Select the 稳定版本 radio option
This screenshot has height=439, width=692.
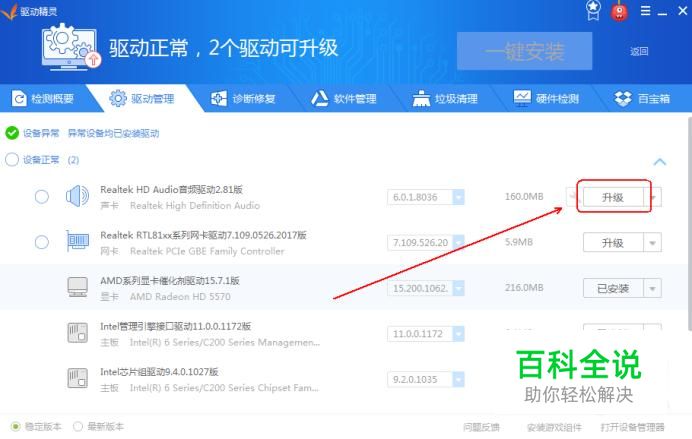click(x=16, y=426)
